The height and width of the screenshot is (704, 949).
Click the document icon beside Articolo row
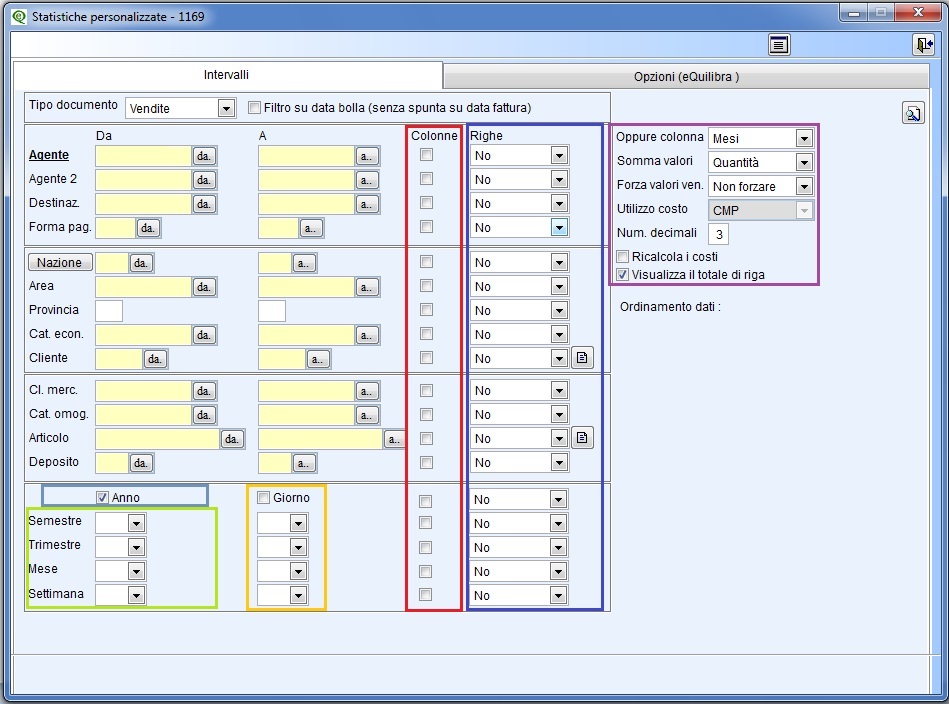(x=583, y=438)
